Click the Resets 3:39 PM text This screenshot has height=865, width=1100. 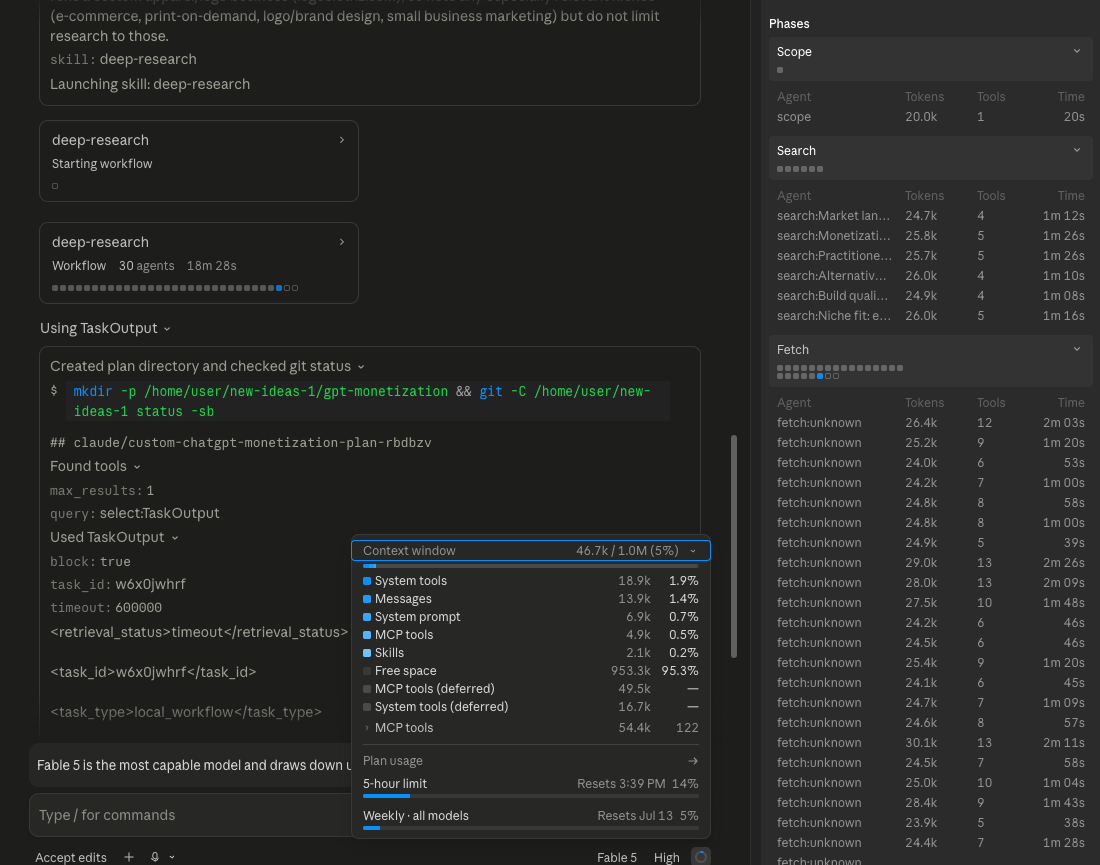click(621, 784)
